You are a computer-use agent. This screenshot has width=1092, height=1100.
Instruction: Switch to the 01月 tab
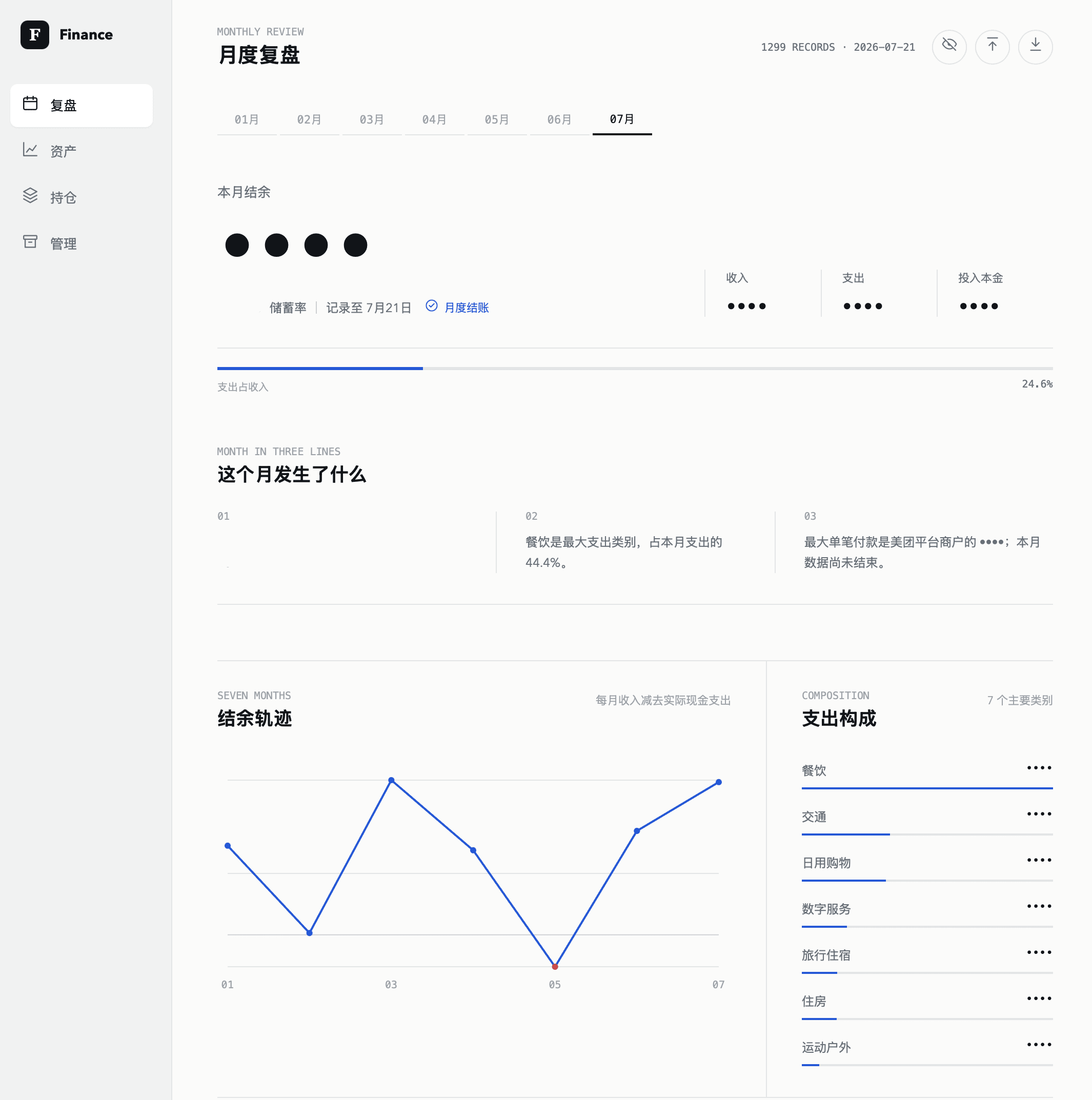247,119
